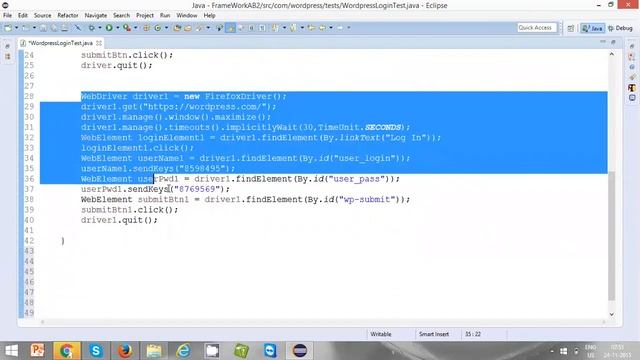Open the Edit menu
The image size is (640, 360).
[22, 16]
